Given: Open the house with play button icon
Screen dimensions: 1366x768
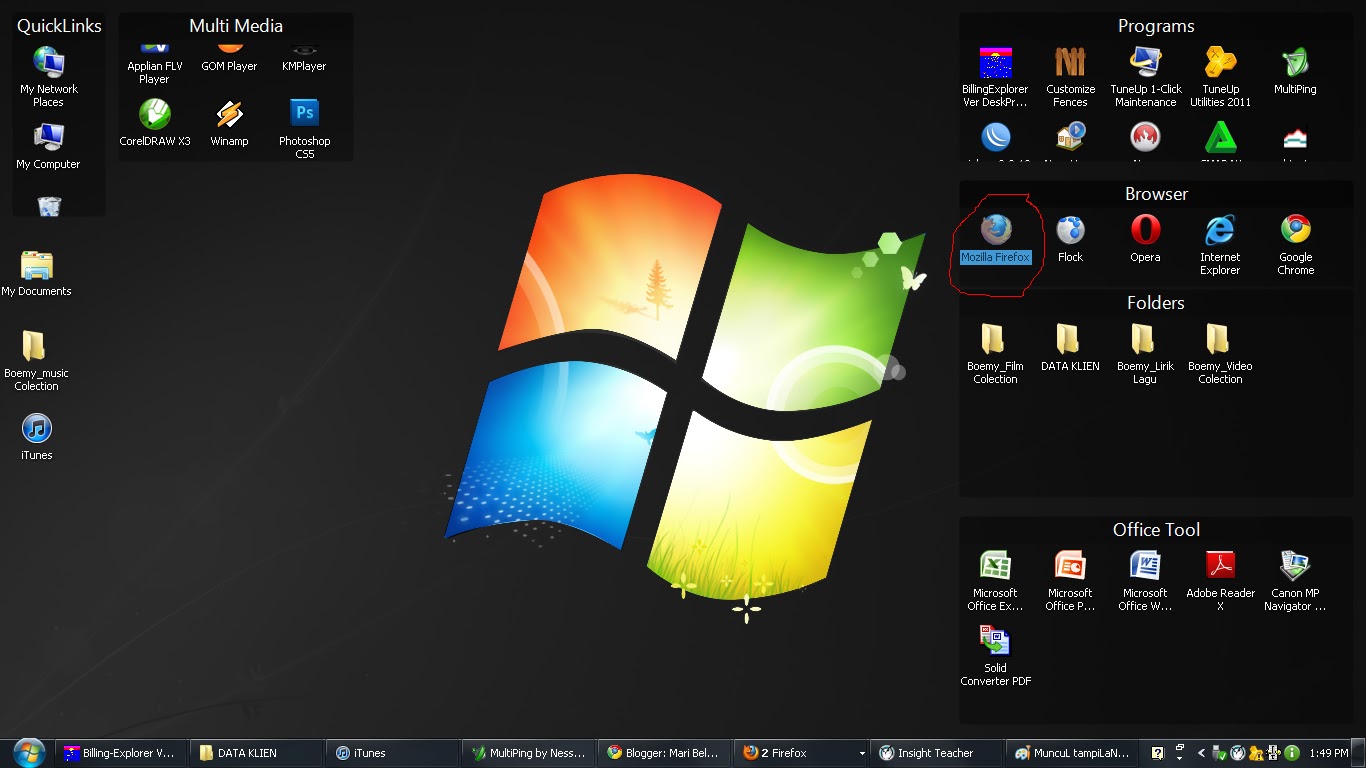Looking at the screenshot, I should [x=1070, y=137].
